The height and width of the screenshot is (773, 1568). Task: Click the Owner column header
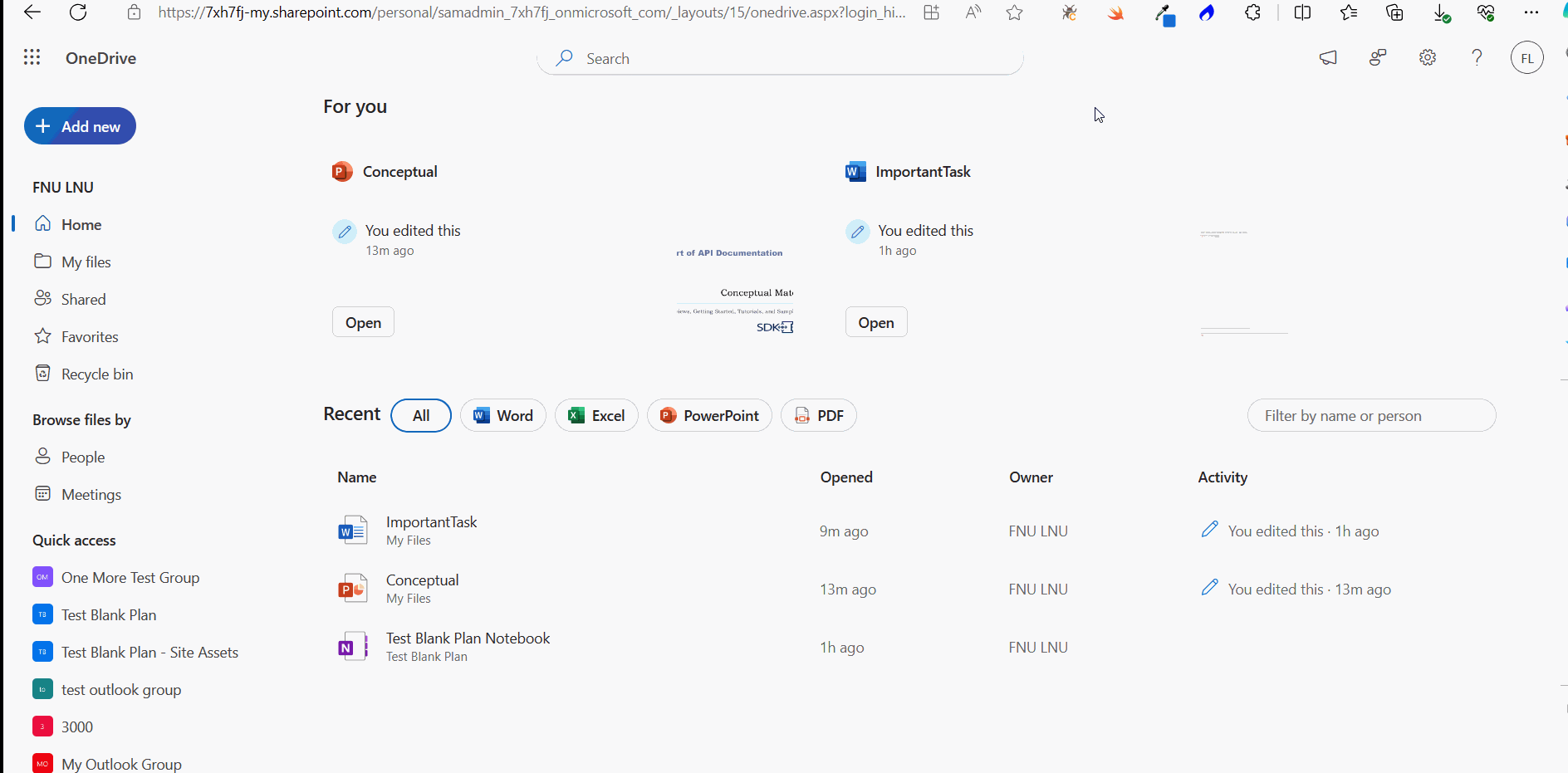pos(1031,477)
